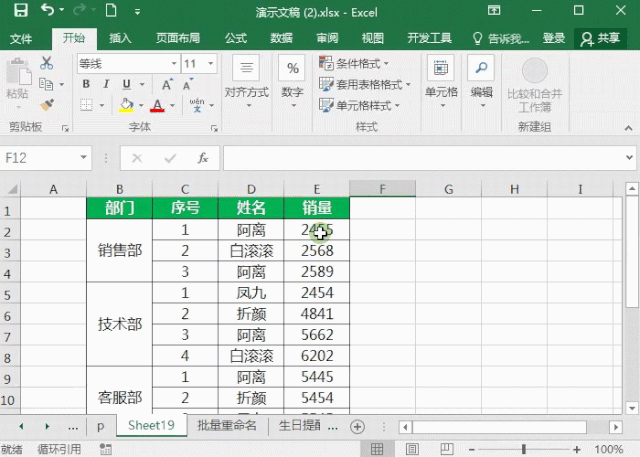The height and width of the screenshot is (457, 640).
Task: Click 比较和合并工作簿 button
Action: click(535, 86)
